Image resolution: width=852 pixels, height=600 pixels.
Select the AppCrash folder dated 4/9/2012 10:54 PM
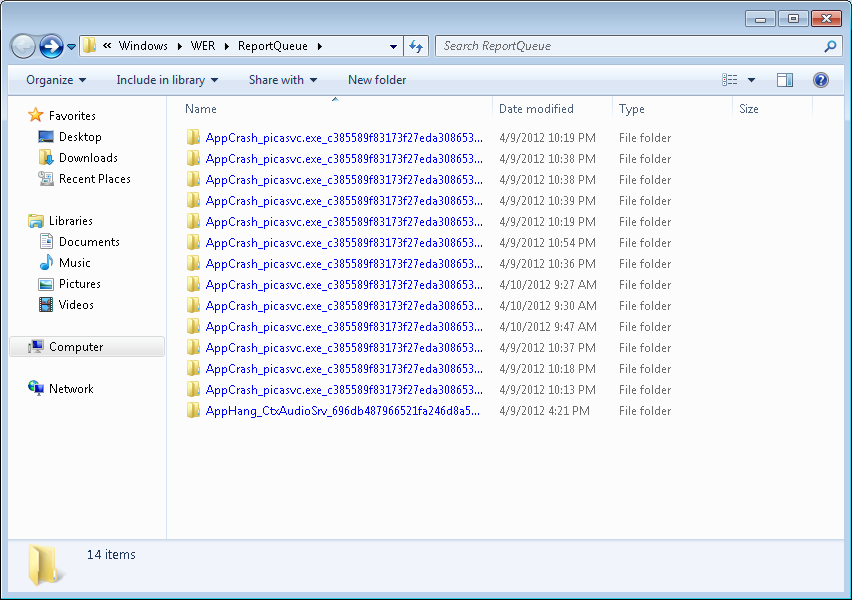pyautogui.click(x=344, y=243)
